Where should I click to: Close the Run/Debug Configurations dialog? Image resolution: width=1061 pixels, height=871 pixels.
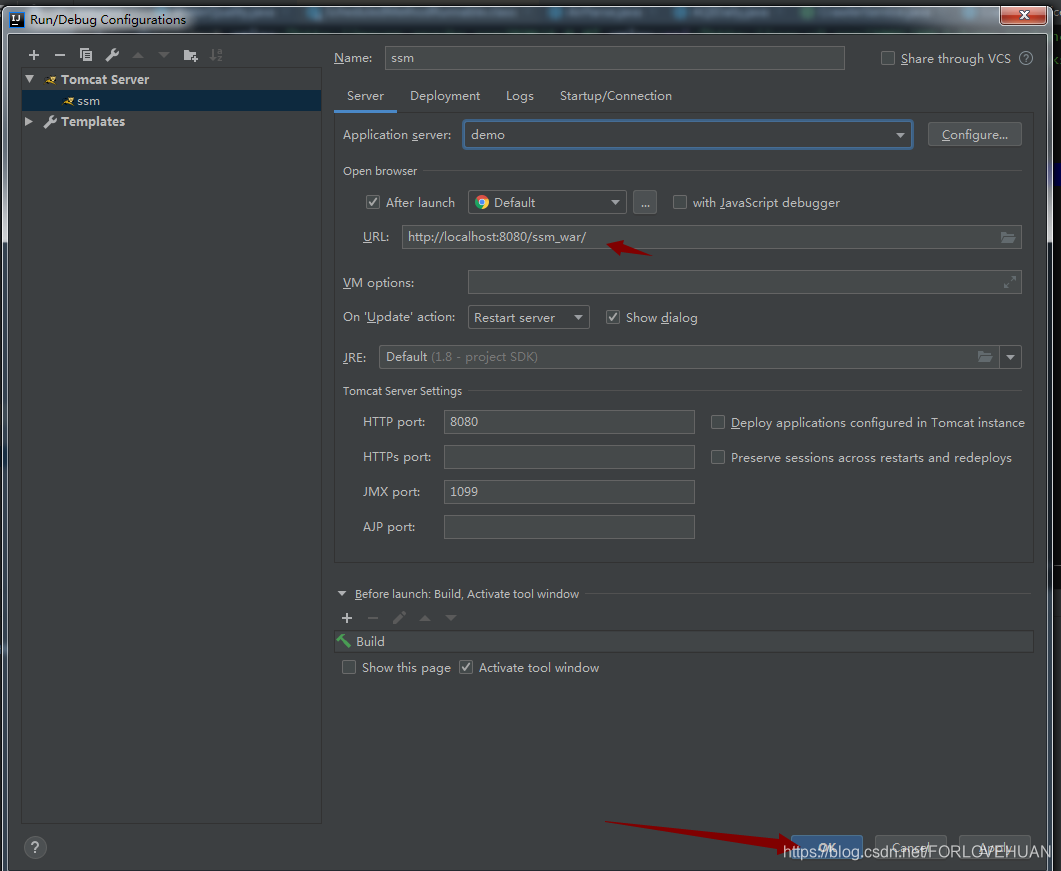point(1024,15)
